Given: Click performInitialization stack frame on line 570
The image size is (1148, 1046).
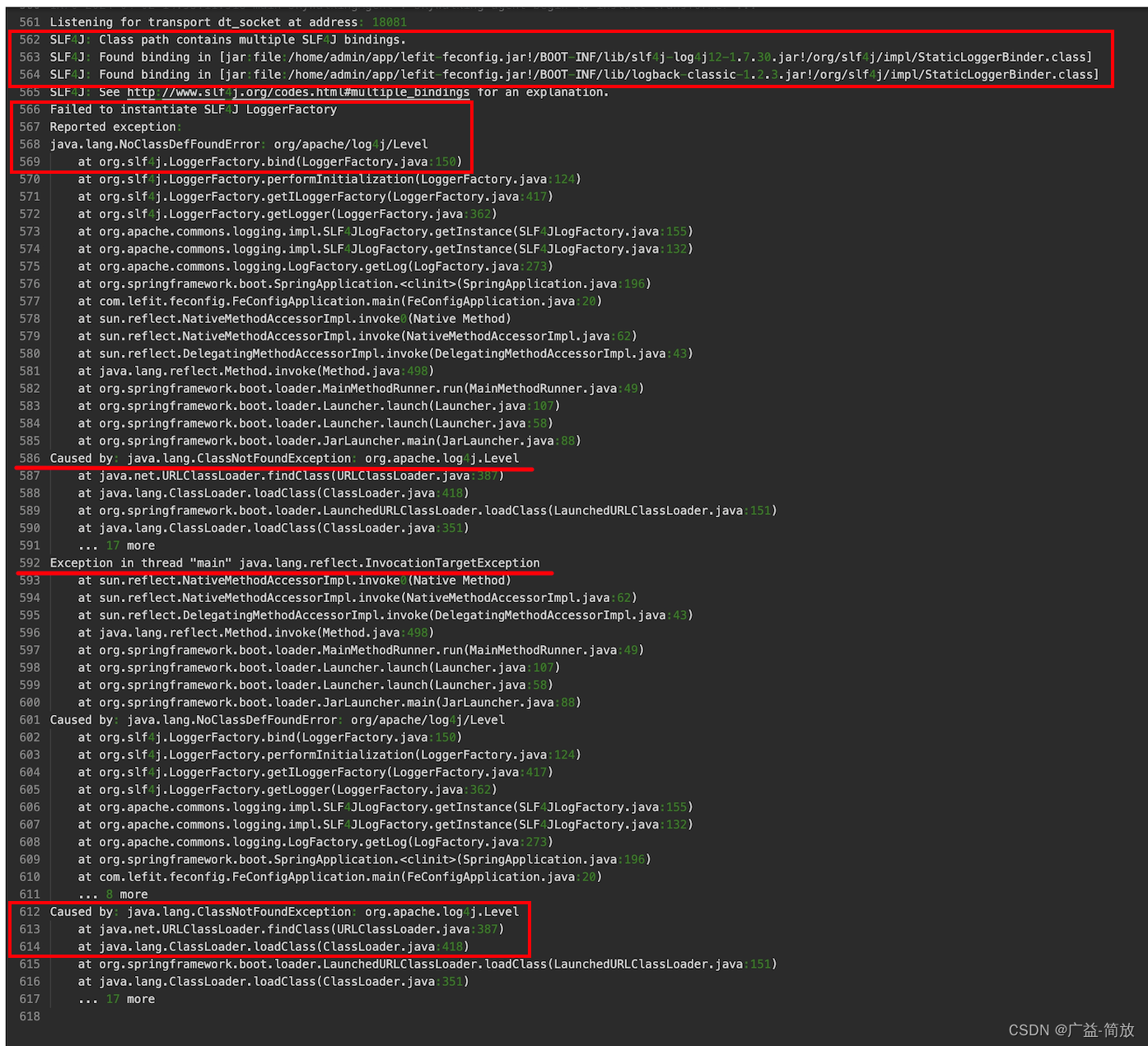Looking at the screenshot, I should (x=329, y=180).
